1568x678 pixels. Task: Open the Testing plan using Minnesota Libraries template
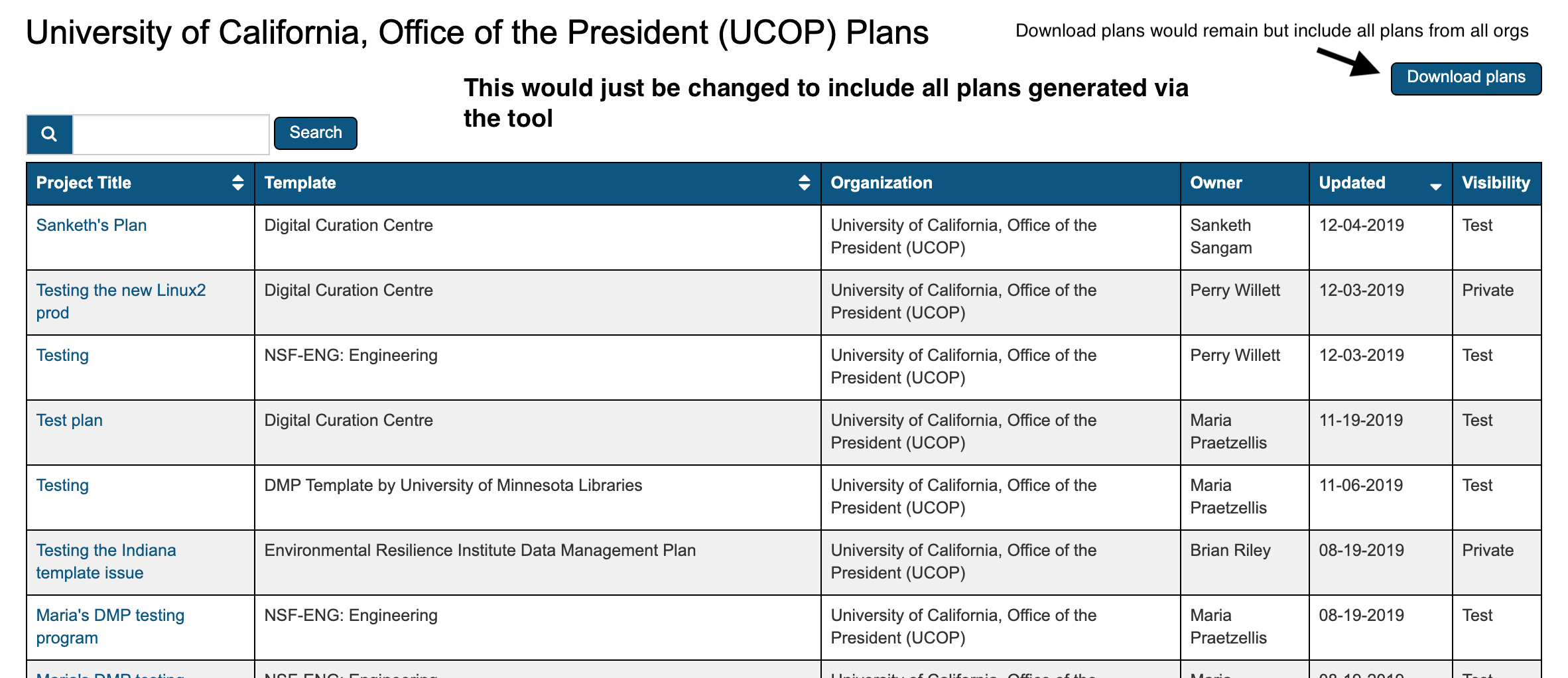62,485
